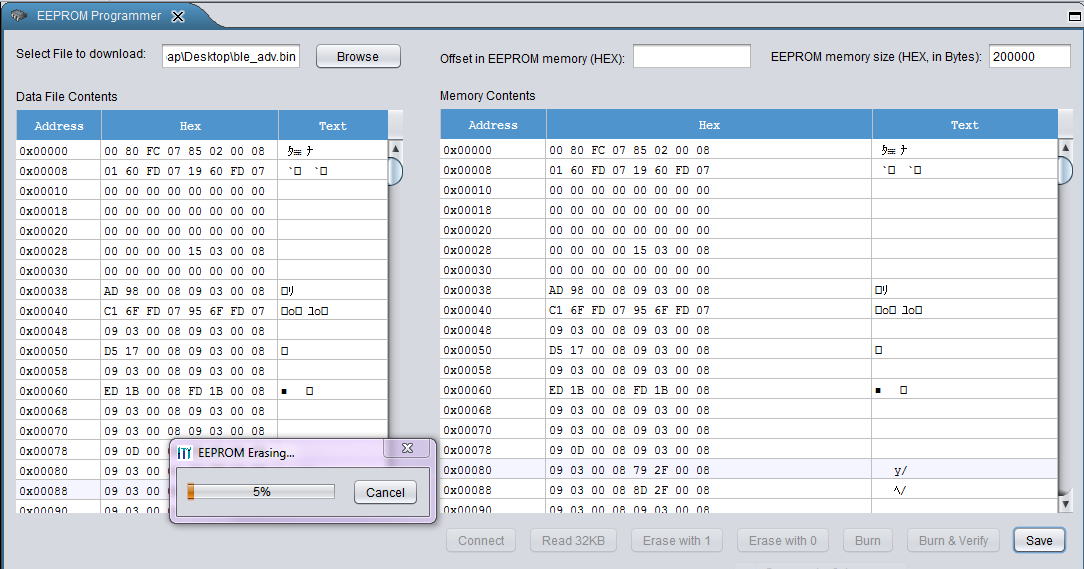Click the Read 32KB button
This screenshot has height=569, width=1084.
point(573,541)
